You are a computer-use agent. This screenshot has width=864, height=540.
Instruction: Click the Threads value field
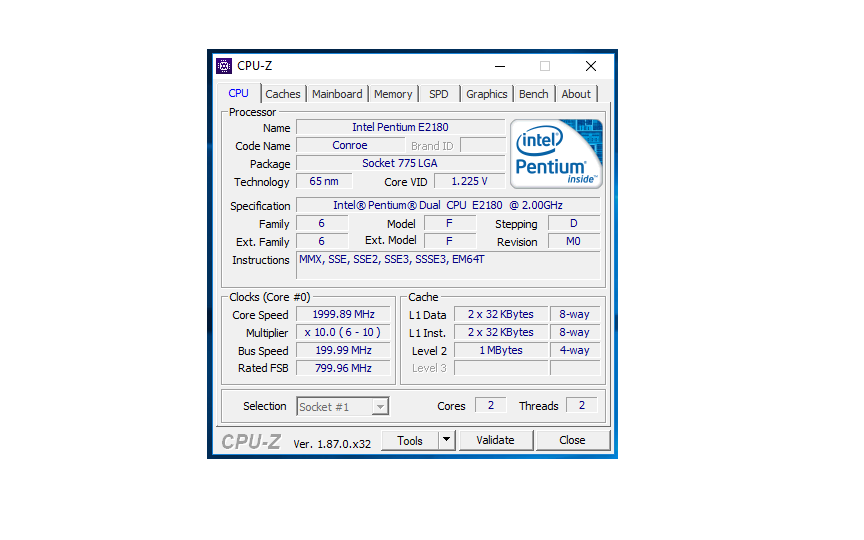click(x=582, y=406)
